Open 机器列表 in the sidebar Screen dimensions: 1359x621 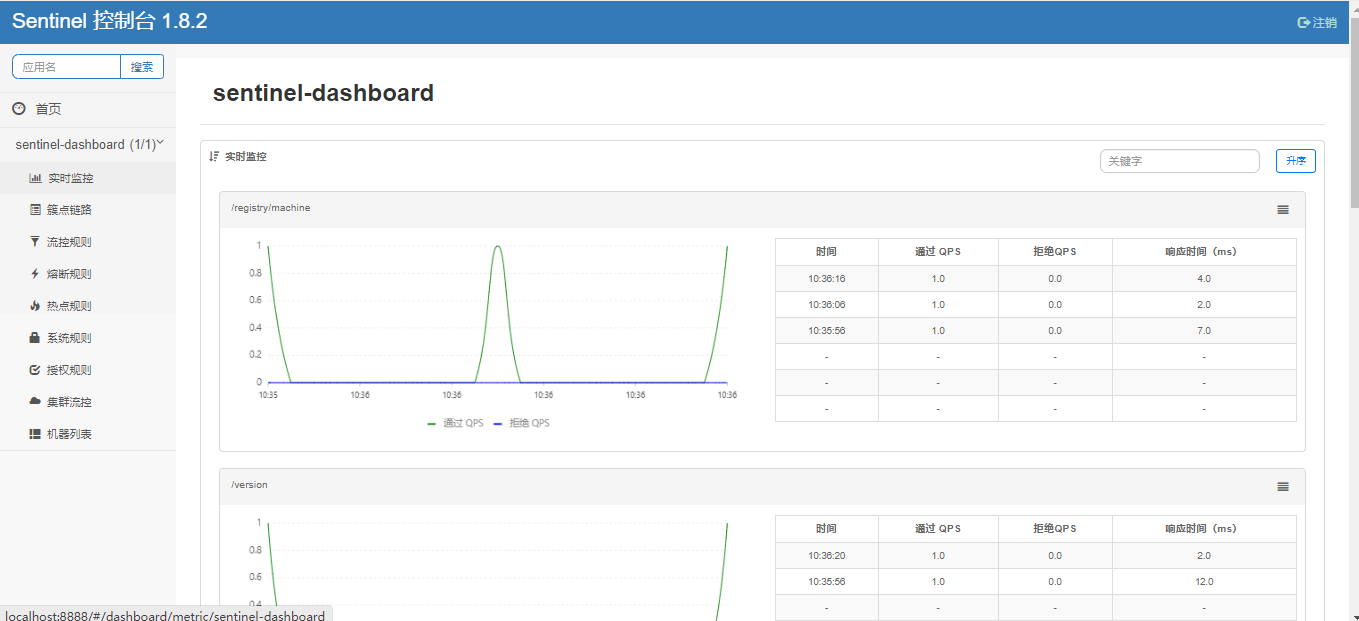pyautogui.click(x=88, y=434)
